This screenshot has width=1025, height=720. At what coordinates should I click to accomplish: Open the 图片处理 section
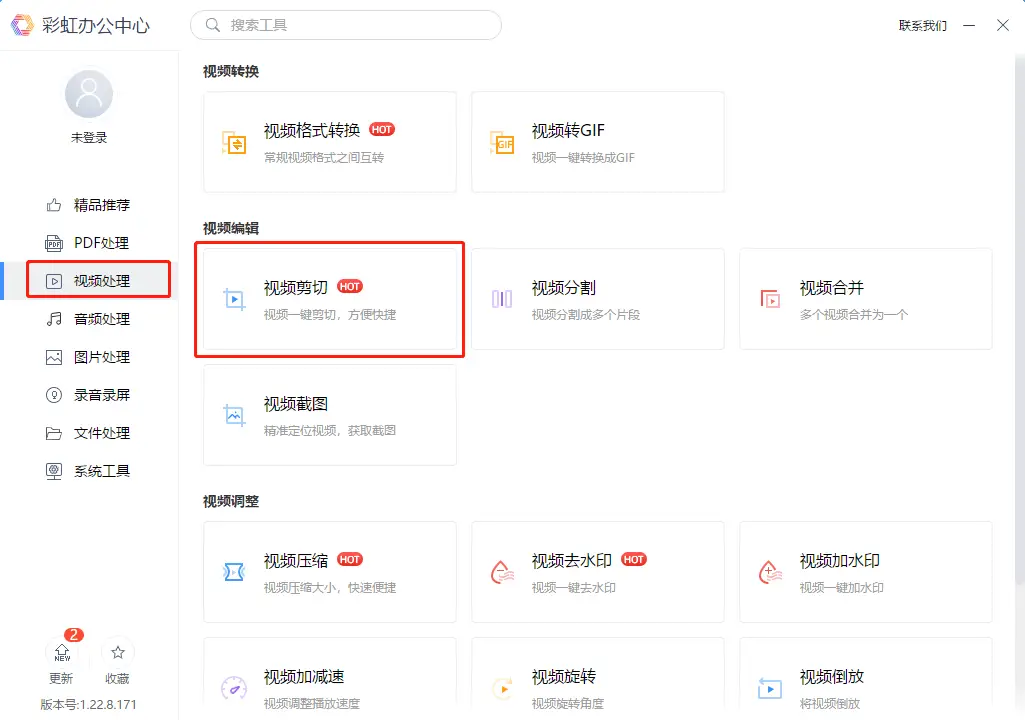click(89, 357)
